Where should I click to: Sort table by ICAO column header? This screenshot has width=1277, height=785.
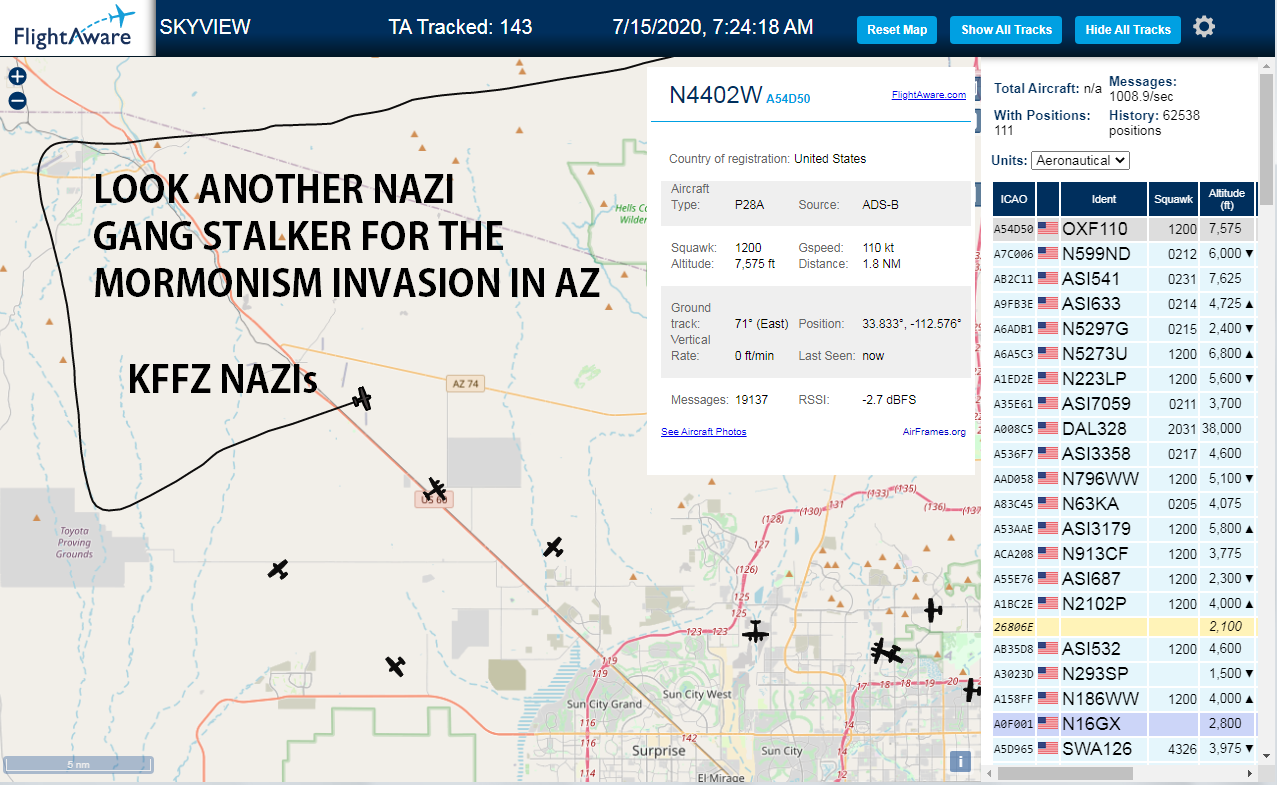(x=1014, y=199)
